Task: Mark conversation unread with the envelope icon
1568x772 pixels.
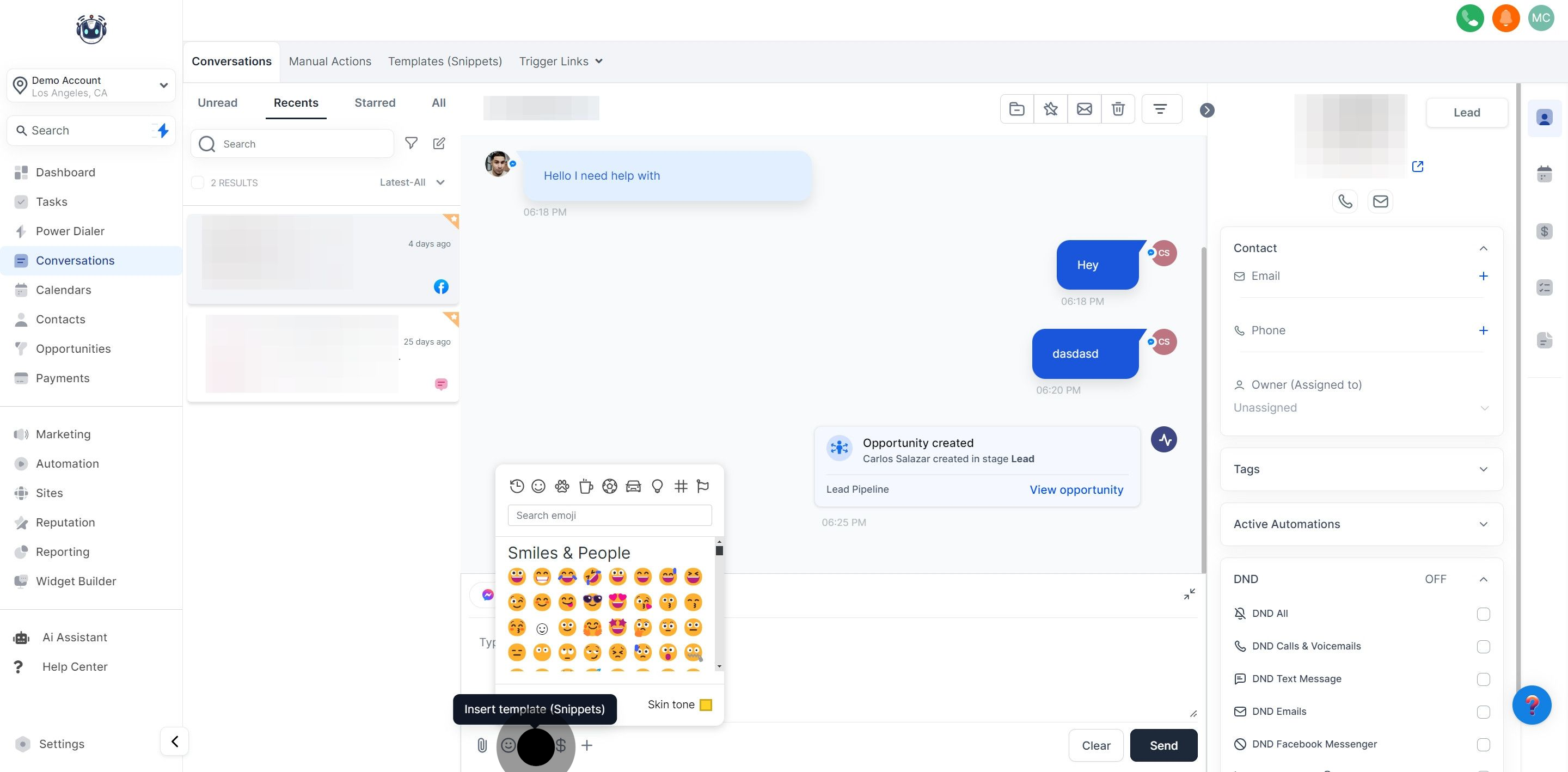Action: click(x=1084, y=109)
